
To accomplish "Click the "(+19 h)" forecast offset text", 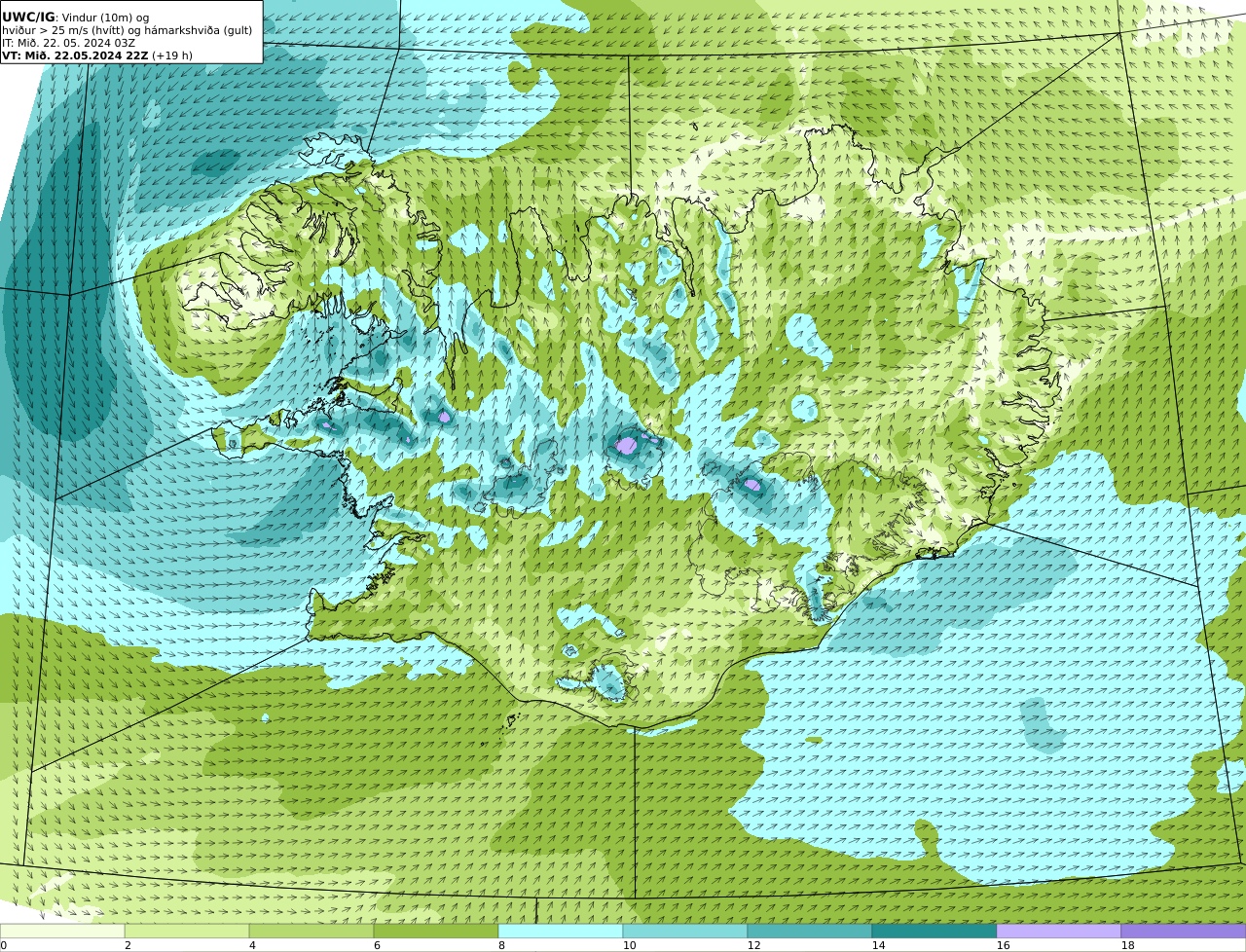I will [x=172, y=55].
